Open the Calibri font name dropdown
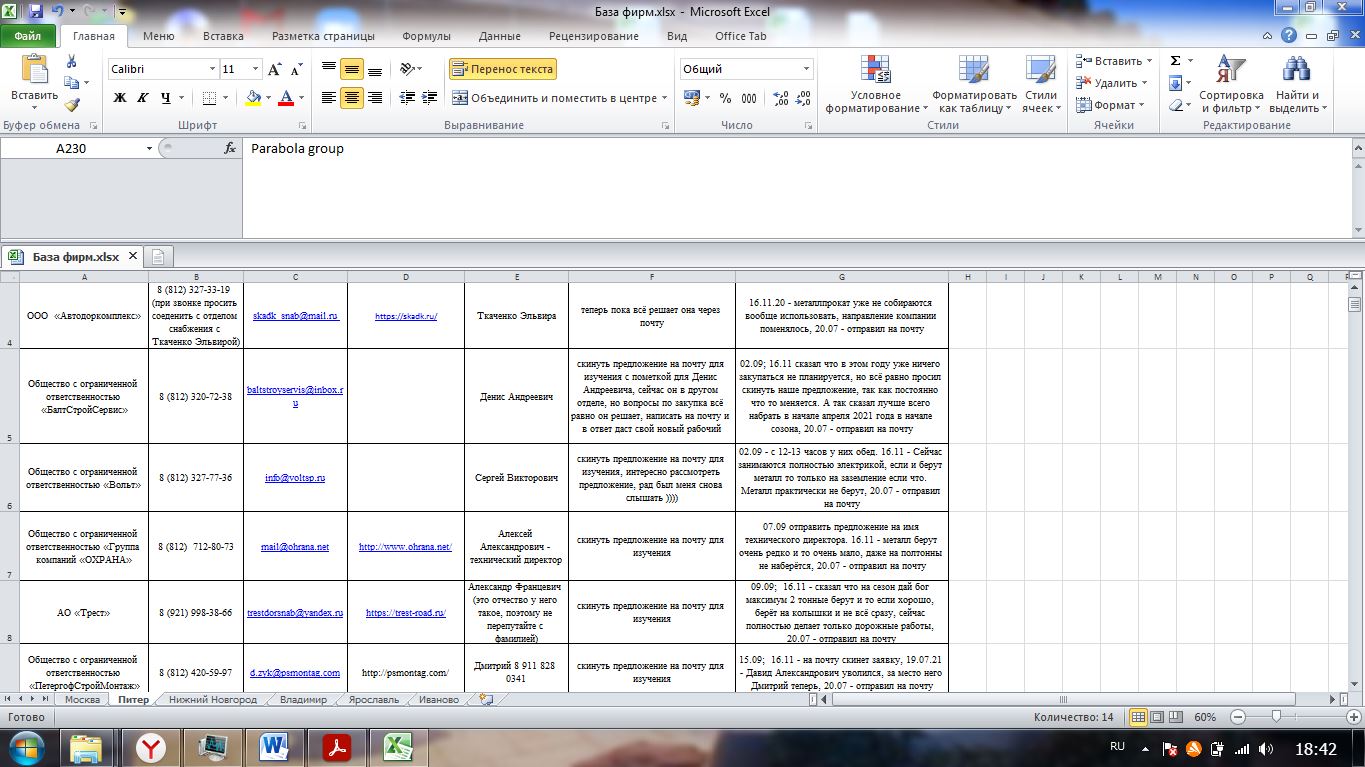1365x767 pixels. 212,69
